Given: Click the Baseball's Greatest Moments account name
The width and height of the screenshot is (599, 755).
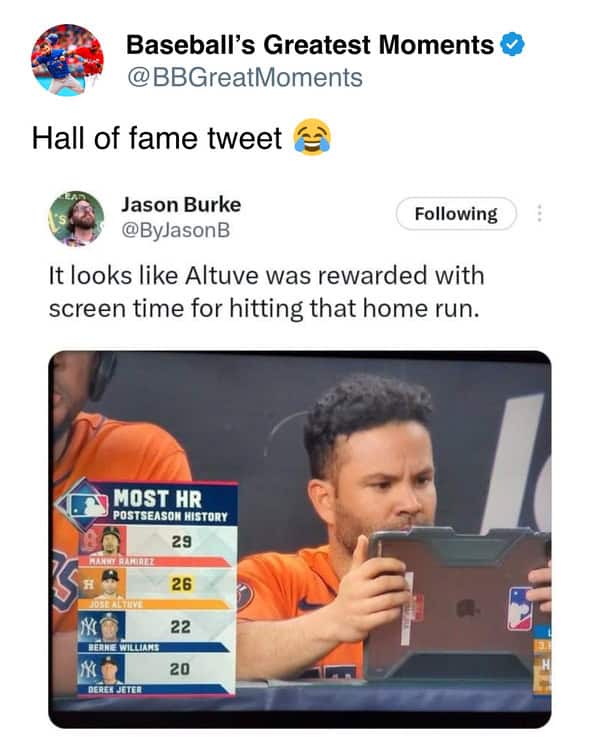Looking at the screenshot, I should click(x=310, y=45).
